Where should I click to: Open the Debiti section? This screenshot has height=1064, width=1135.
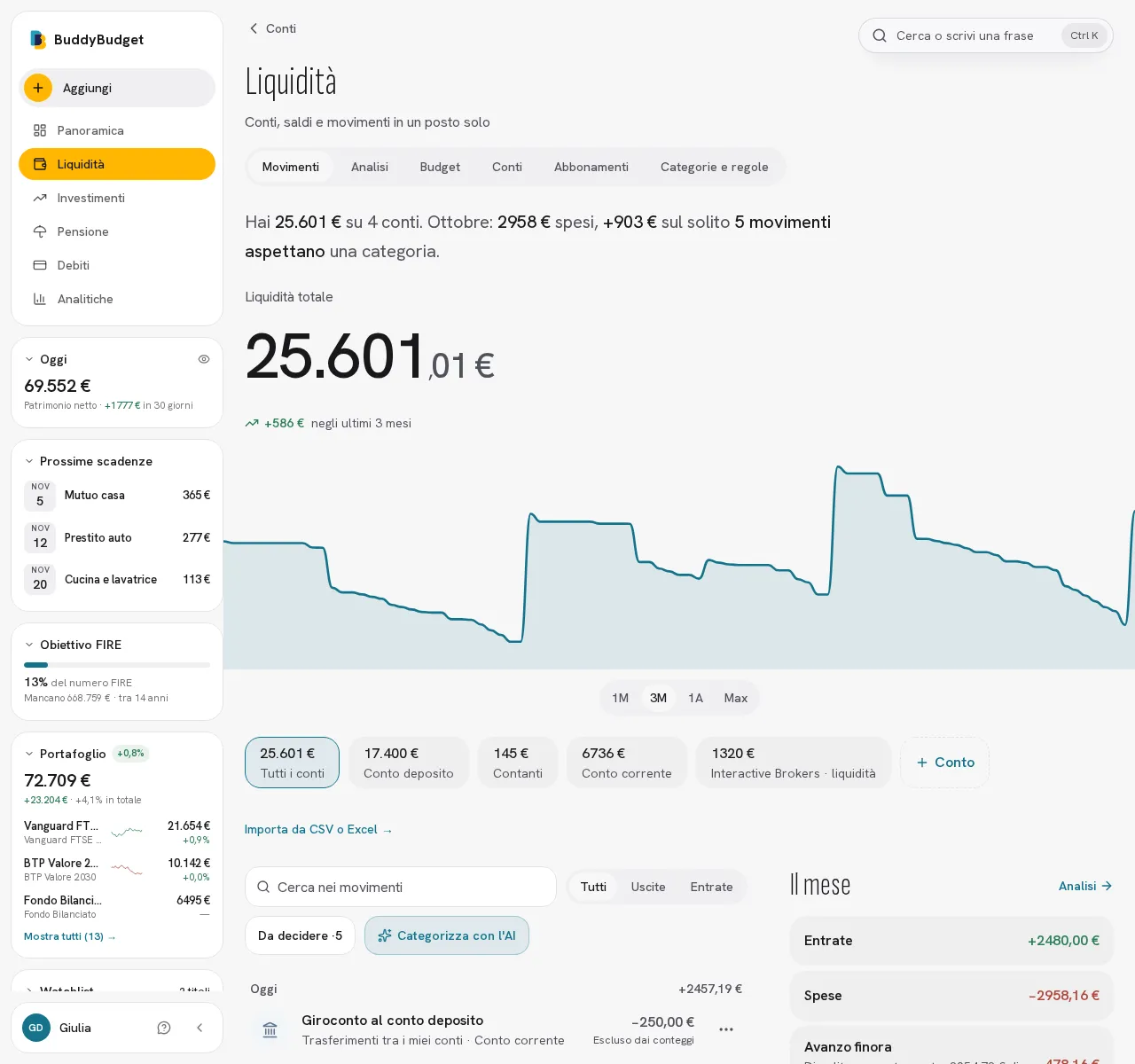(117, 265)
